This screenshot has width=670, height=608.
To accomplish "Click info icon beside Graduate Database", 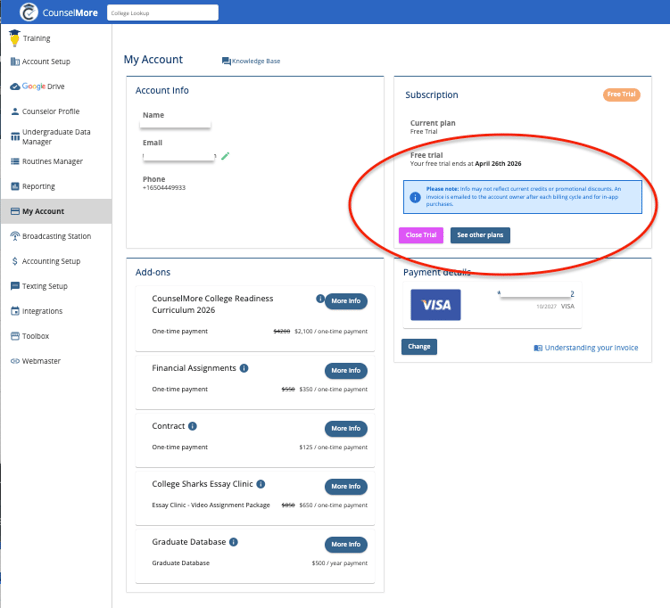I will [234, 542].
